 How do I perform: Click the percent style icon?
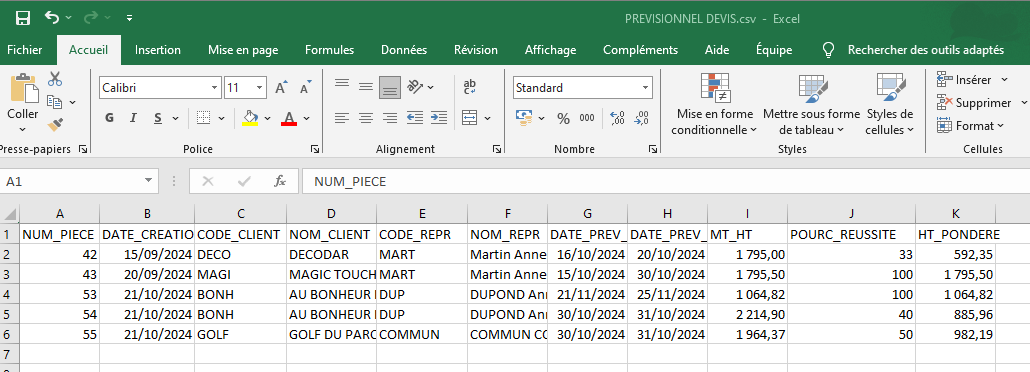point(563,118)
